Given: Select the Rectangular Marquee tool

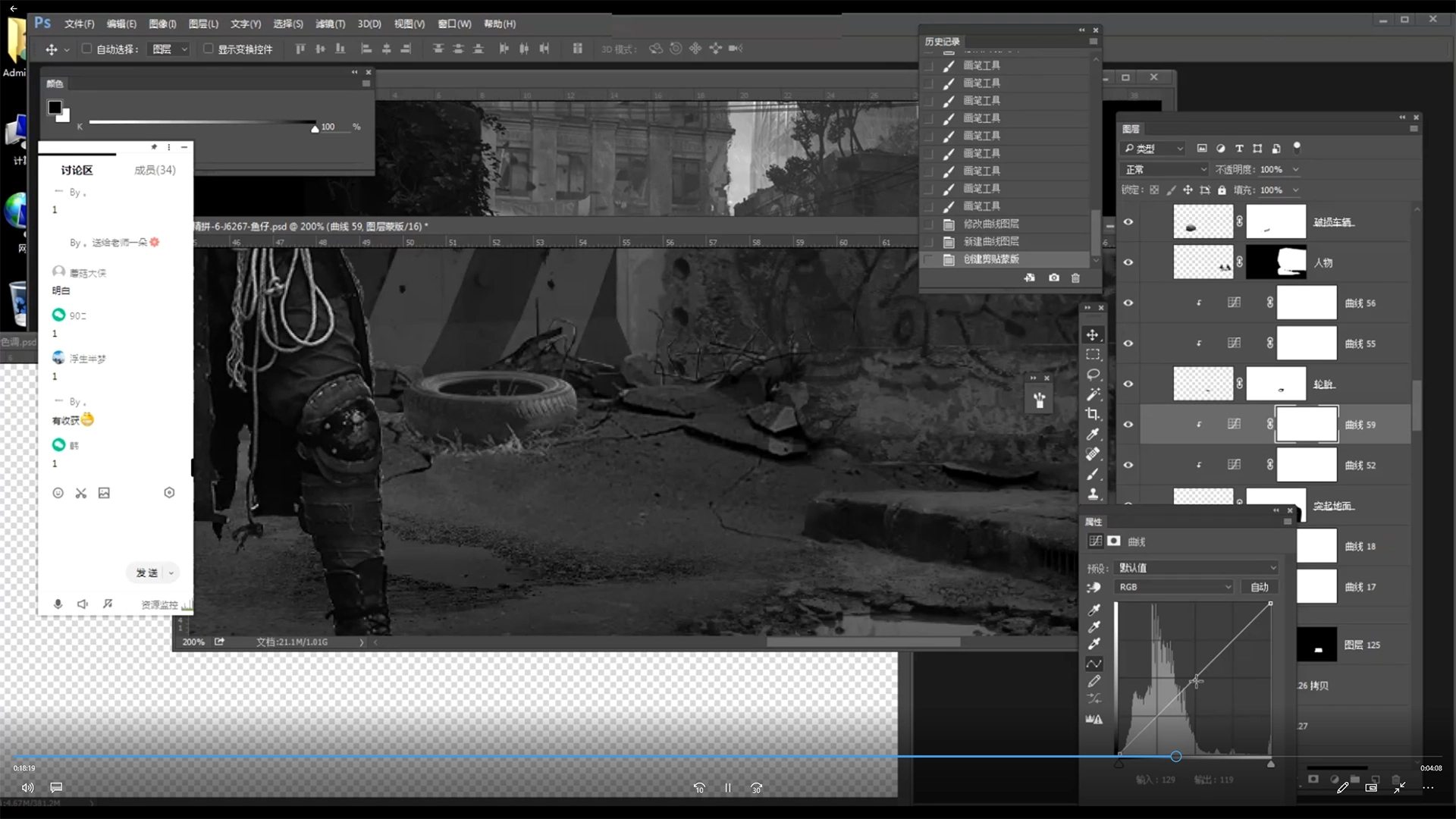Looking at the screenshot, I should [1093, 355].
